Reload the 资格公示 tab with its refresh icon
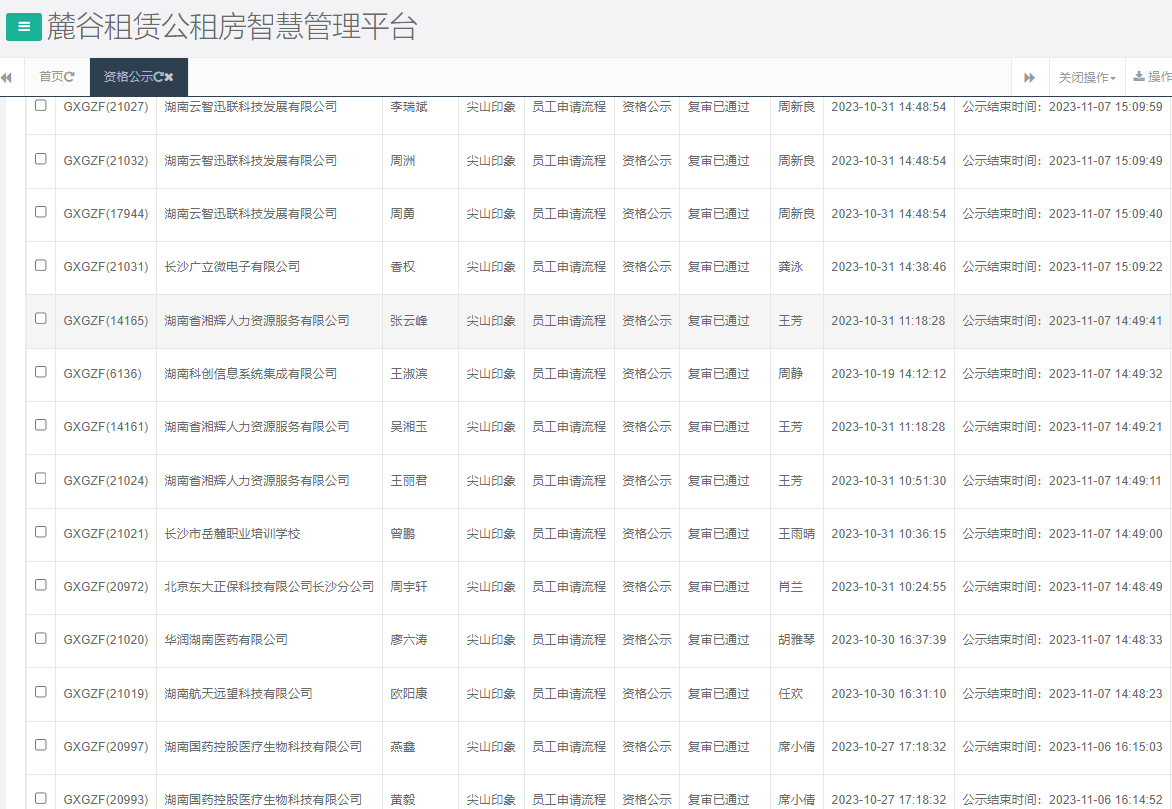Viewport: 1172px width, 809px height. pos(158,76)
